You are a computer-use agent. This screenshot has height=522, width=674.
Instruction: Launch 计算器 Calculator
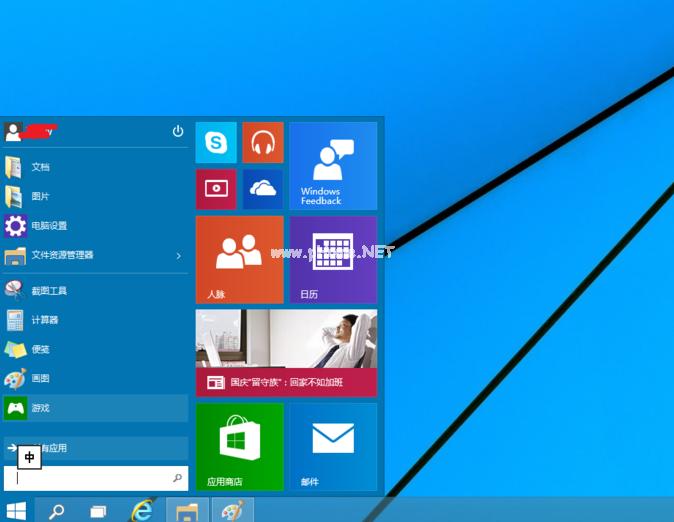(95, 320)
